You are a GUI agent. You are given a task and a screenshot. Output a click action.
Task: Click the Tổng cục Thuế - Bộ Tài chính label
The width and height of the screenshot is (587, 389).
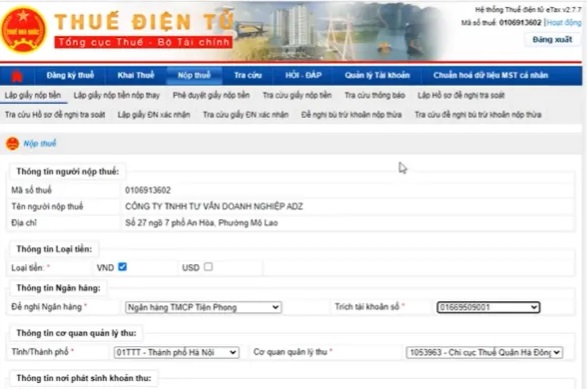(x=143, y=42)
